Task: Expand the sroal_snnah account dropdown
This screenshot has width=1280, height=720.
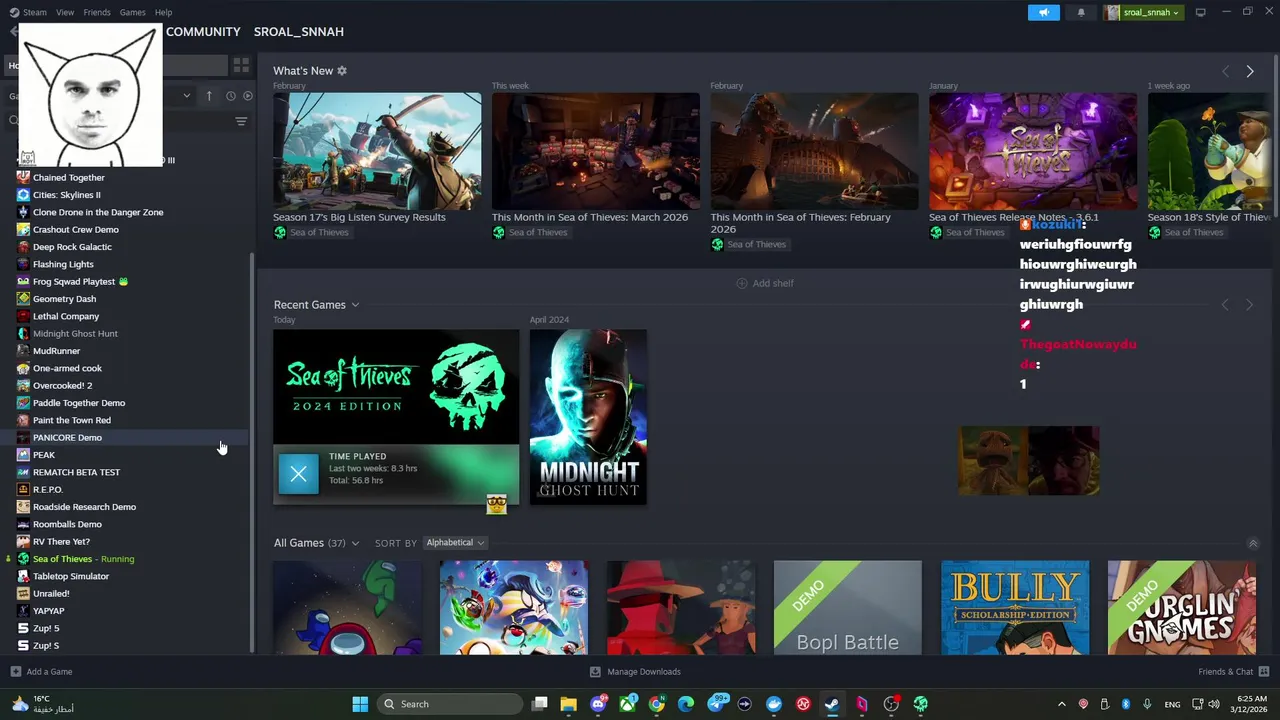Action: click(x=1143, y=12)
